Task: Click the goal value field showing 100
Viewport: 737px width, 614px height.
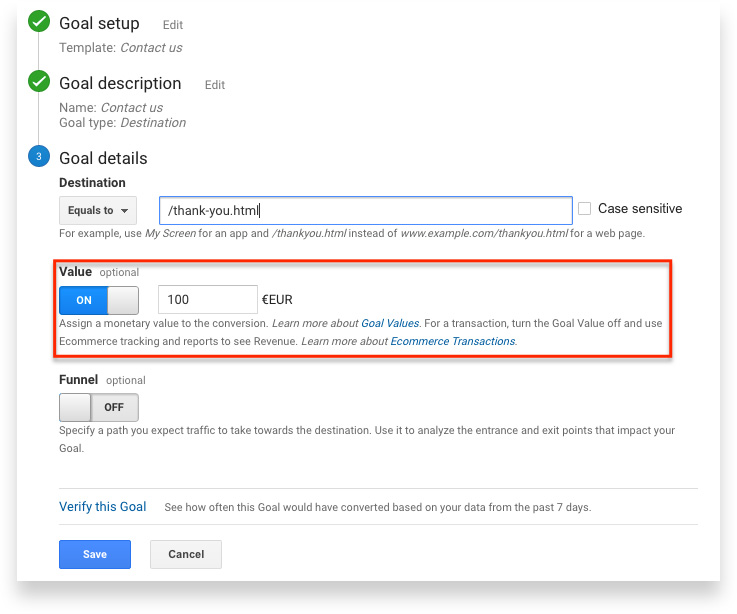Action: click(208, 299)
